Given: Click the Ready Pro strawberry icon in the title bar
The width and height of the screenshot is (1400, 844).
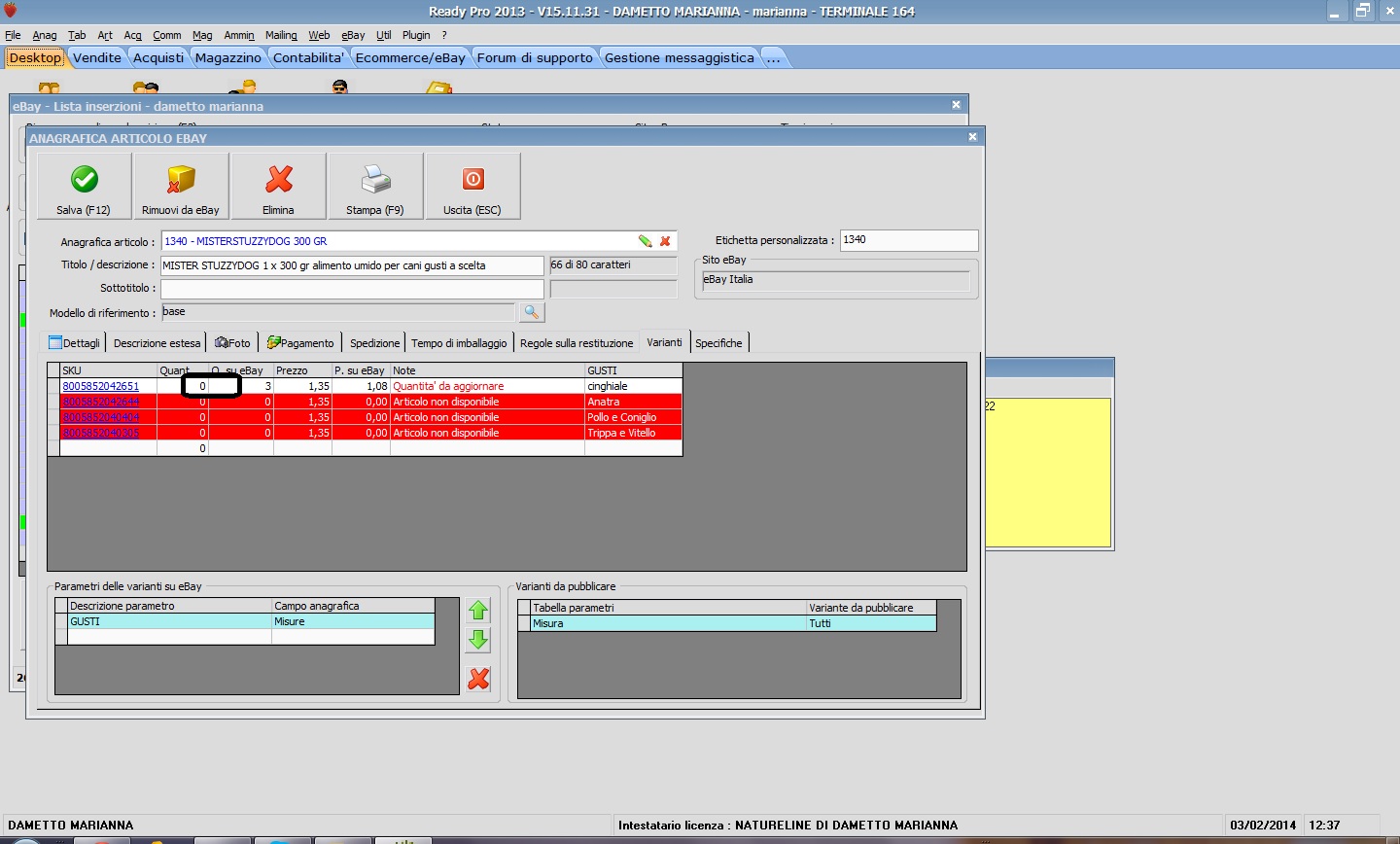Looking at the screenshot, I should [x=12, y=11].
